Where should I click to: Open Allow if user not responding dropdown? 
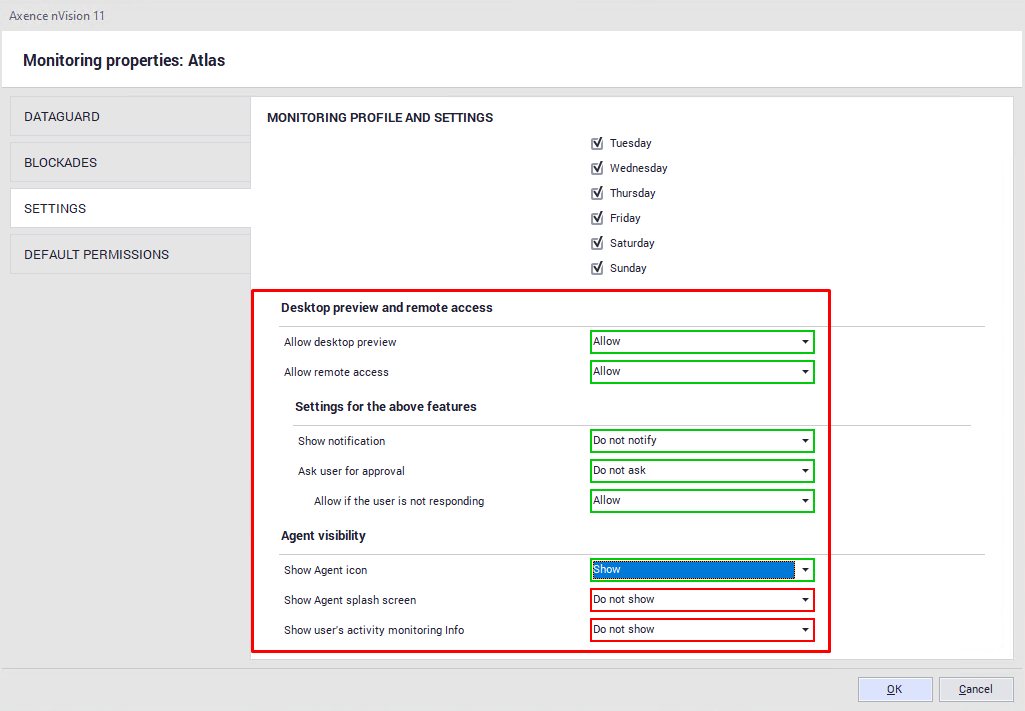(702, 501)
